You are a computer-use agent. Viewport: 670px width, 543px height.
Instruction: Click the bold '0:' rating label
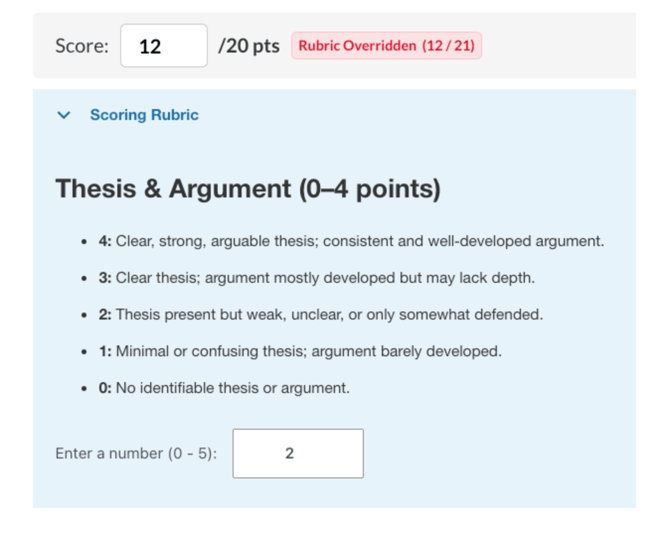104,388
